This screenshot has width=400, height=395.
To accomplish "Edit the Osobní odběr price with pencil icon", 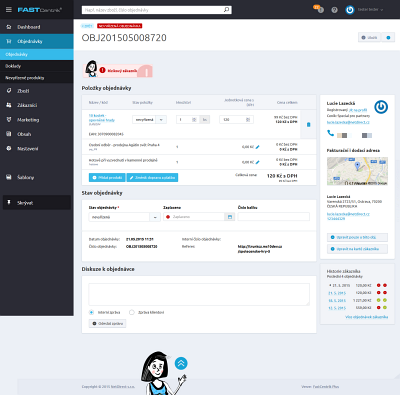I will [257, 147].
